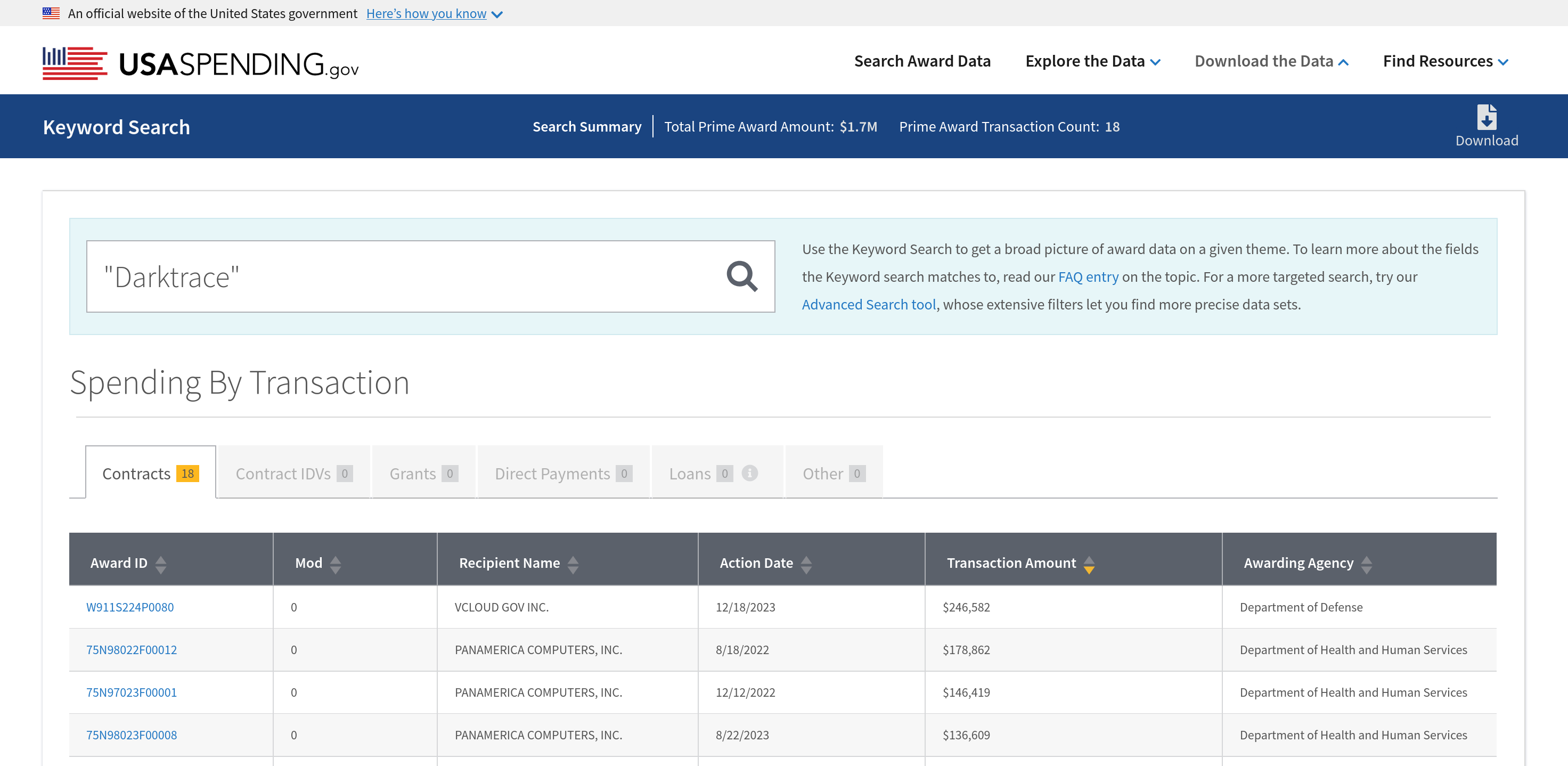The height and width of the screenshot is (766, 1568).
Task: Select the Contract IDVs tab
Action: tap(294, 472)
